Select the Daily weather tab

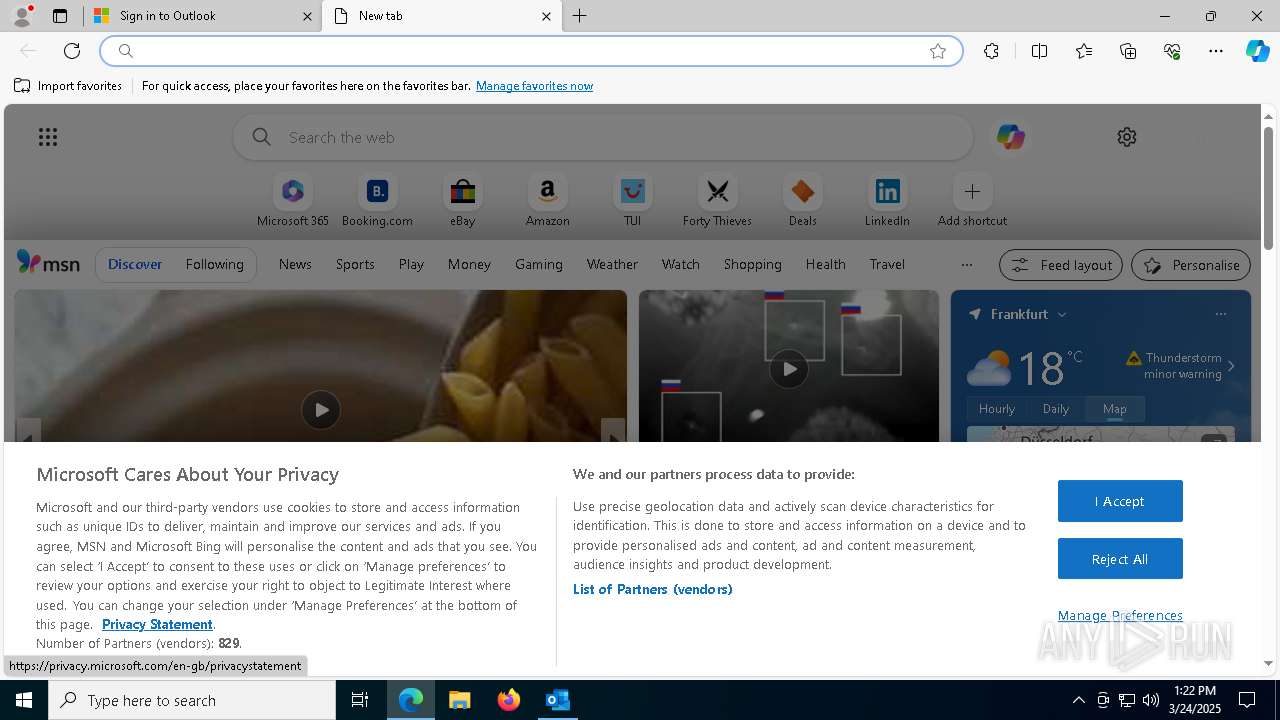click(x=1056, y=409)
